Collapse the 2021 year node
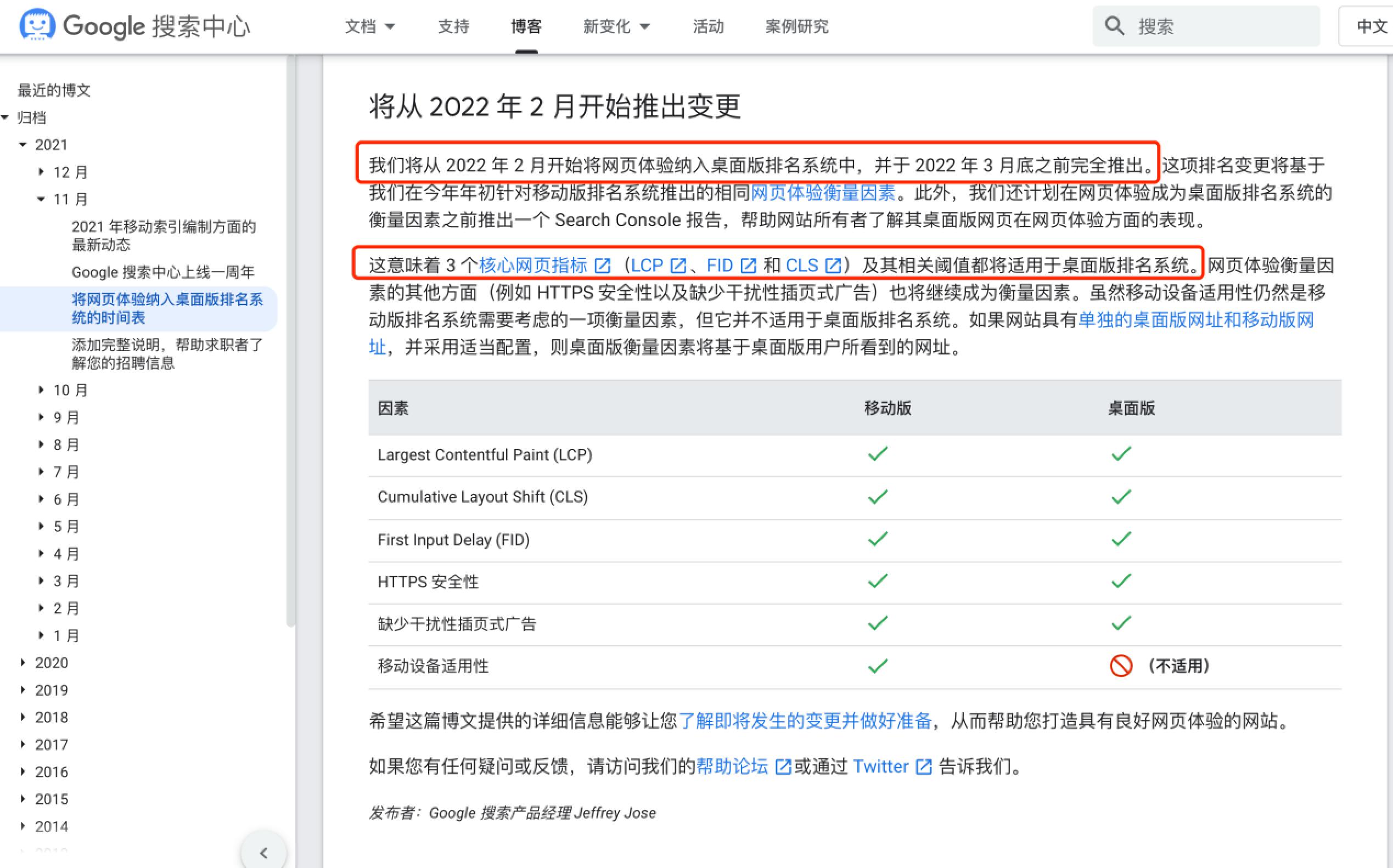The height and width of the screenshot is (868, 1393). click(23, 145)
